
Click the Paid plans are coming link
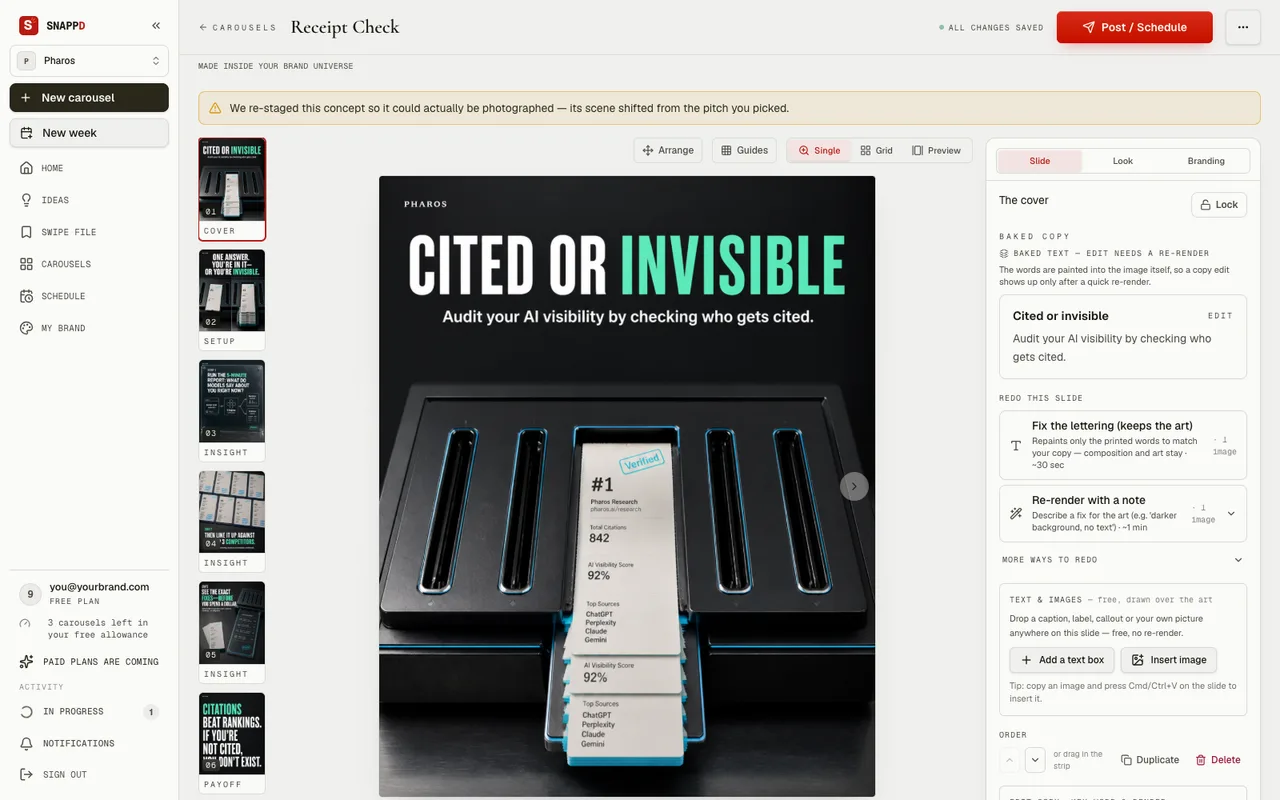[x=89, y=662]
